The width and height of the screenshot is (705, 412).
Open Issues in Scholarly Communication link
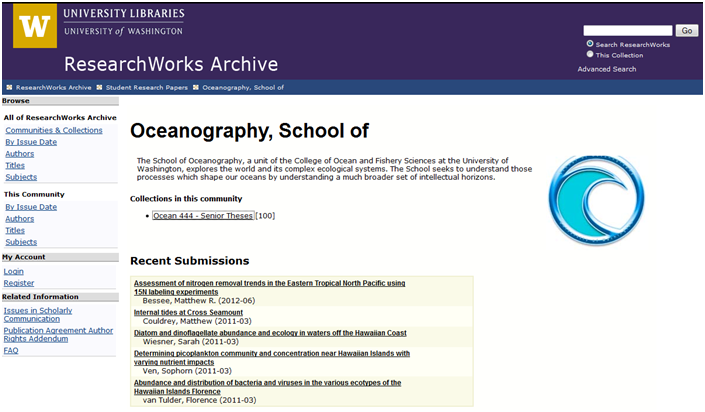38,314
